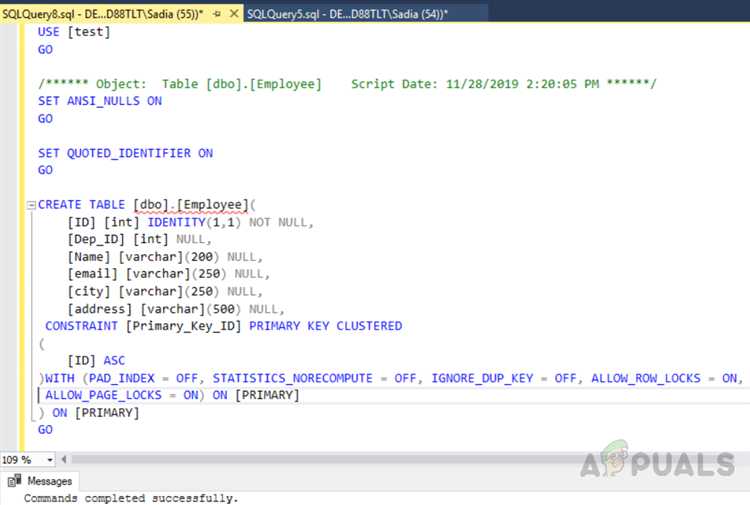Close the SQLQuery8.sql tab
This screenshot has width=750, height=505.
click(x=234, y=14)
